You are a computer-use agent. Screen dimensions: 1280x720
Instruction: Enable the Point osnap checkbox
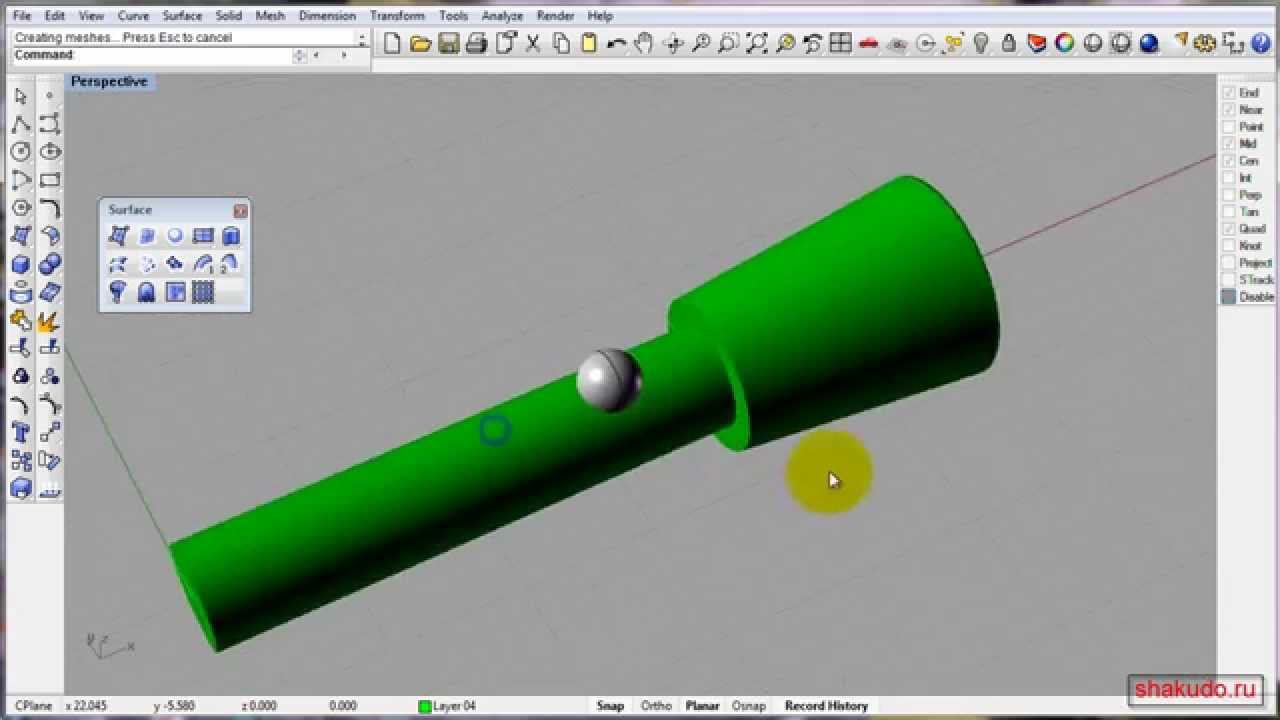[1229, 127]
